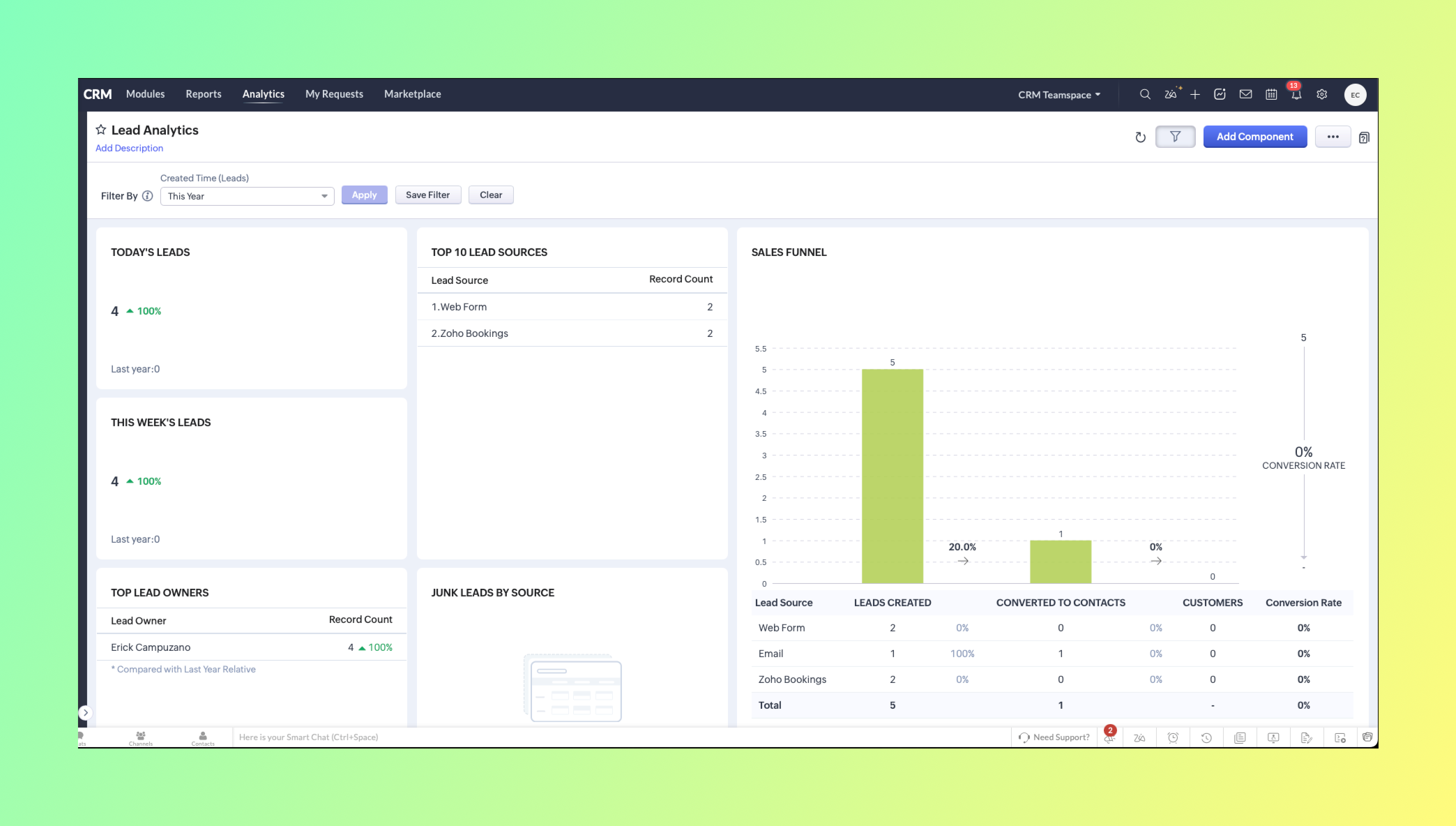
Task: Click the Add Description link
Action: click(x=129, y=148)
